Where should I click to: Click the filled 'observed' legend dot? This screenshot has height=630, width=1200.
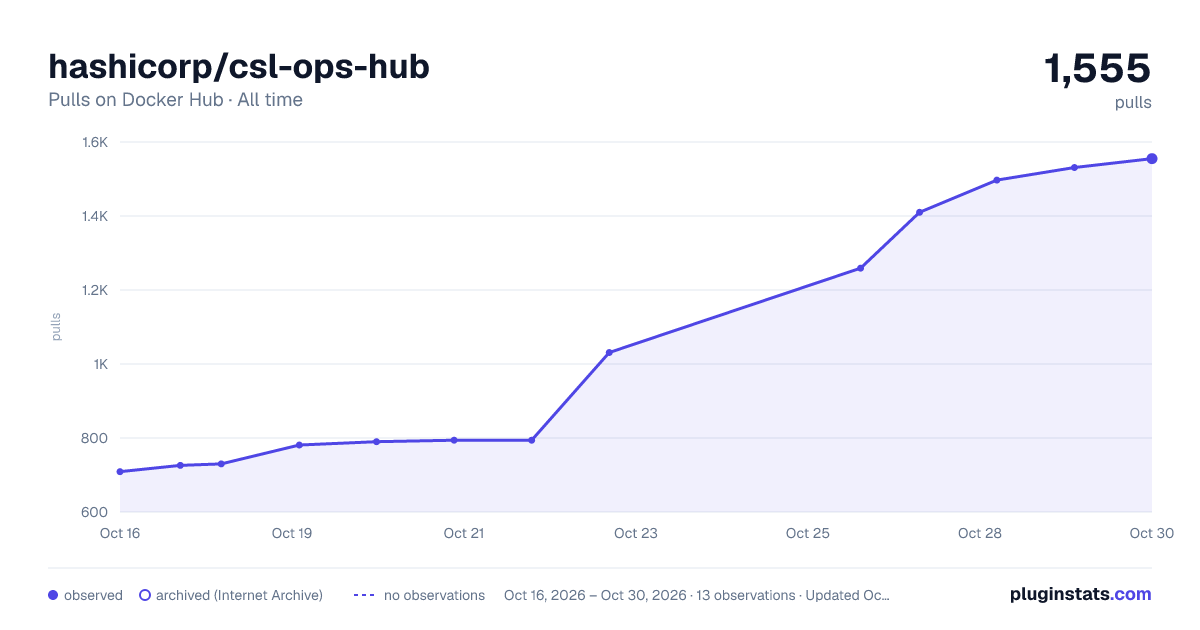click(53, 595)
